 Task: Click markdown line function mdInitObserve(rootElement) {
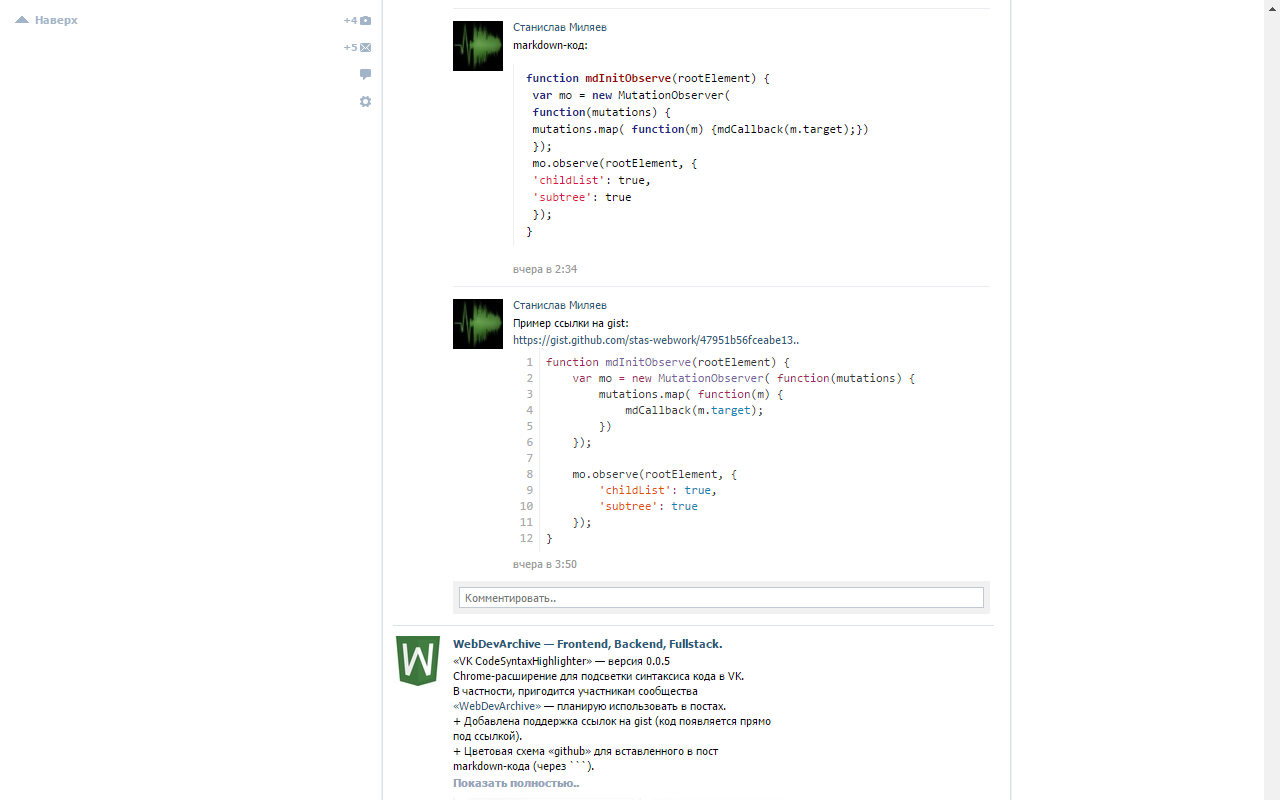click(x=648, y=78)
